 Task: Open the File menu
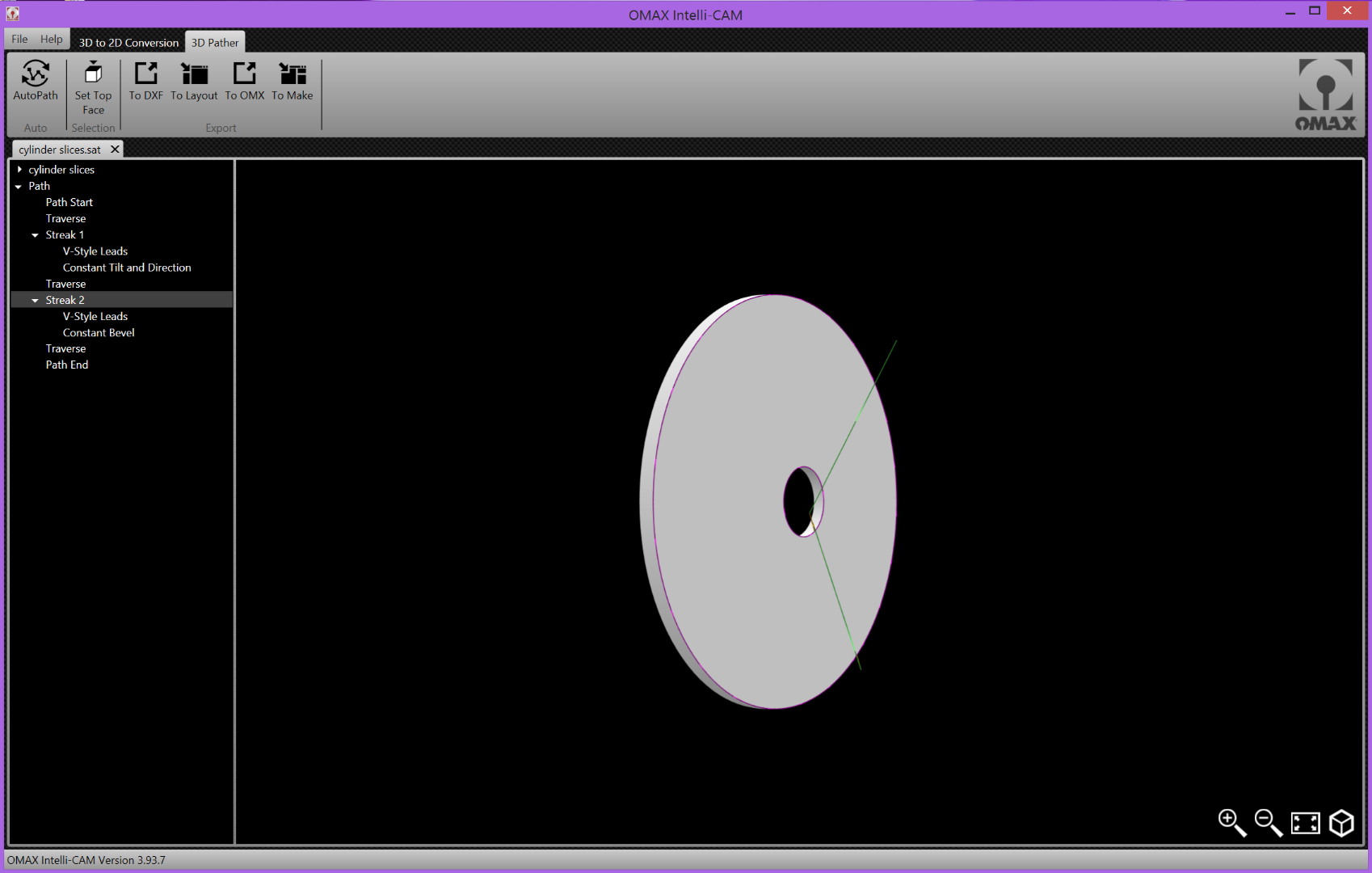tap(19, 39)
